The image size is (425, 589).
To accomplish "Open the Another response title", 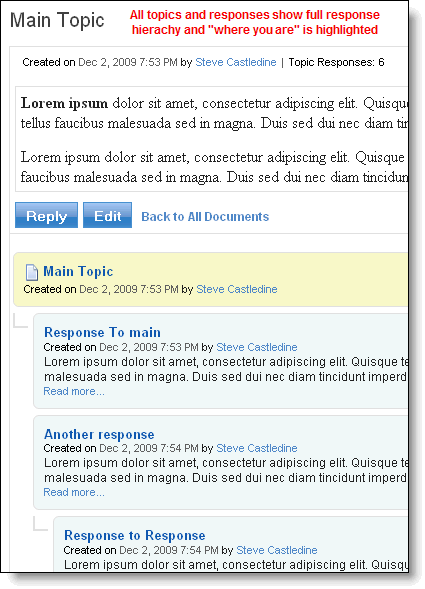I will point(99,434).
